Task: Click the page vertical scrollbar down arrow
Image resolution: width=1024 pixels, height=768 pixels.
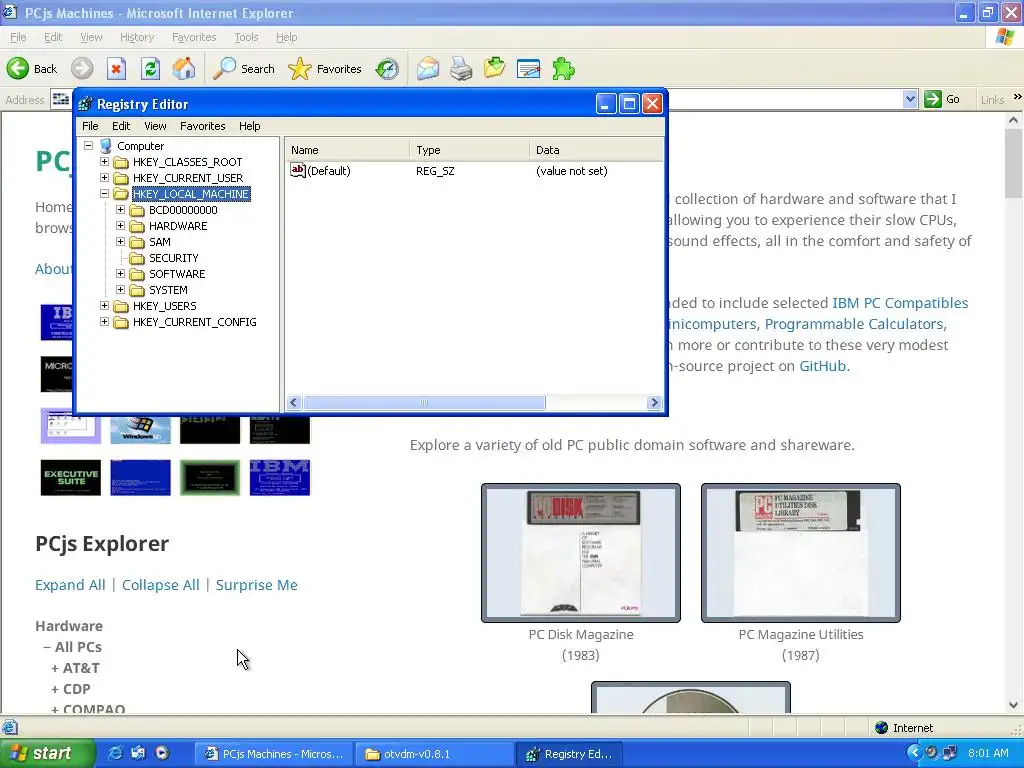Action: pos(1014,705)
